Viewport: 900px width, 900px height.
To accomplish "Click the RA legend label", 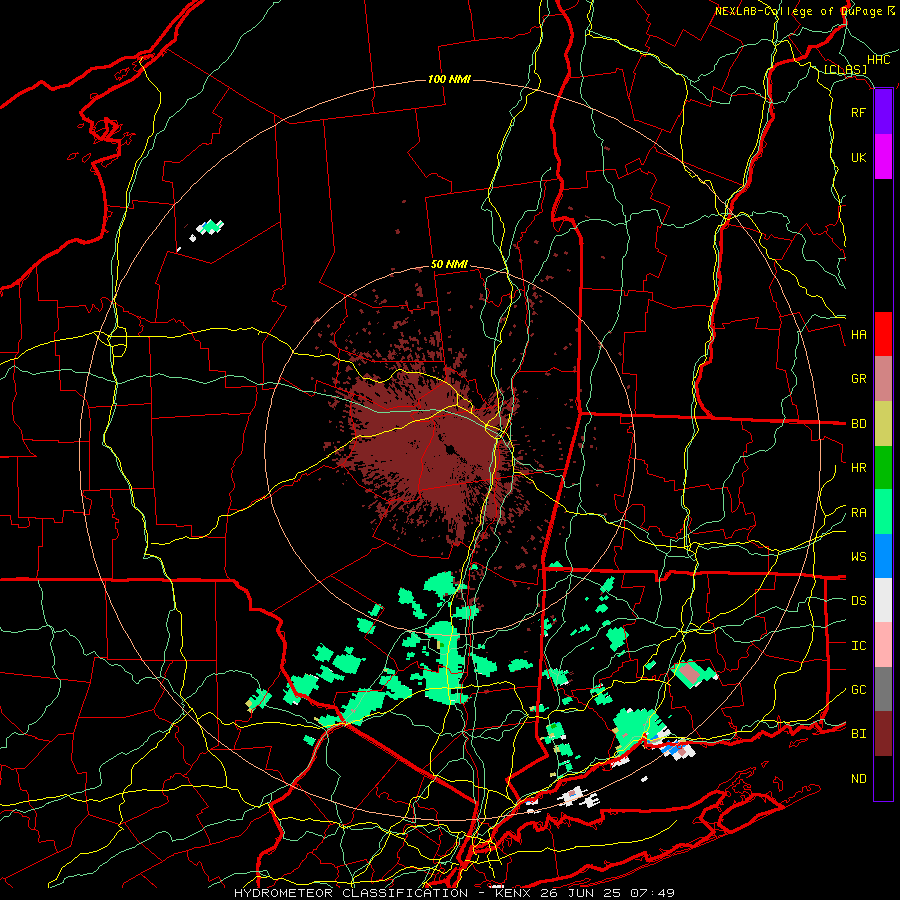I will (x=858, y=513).
